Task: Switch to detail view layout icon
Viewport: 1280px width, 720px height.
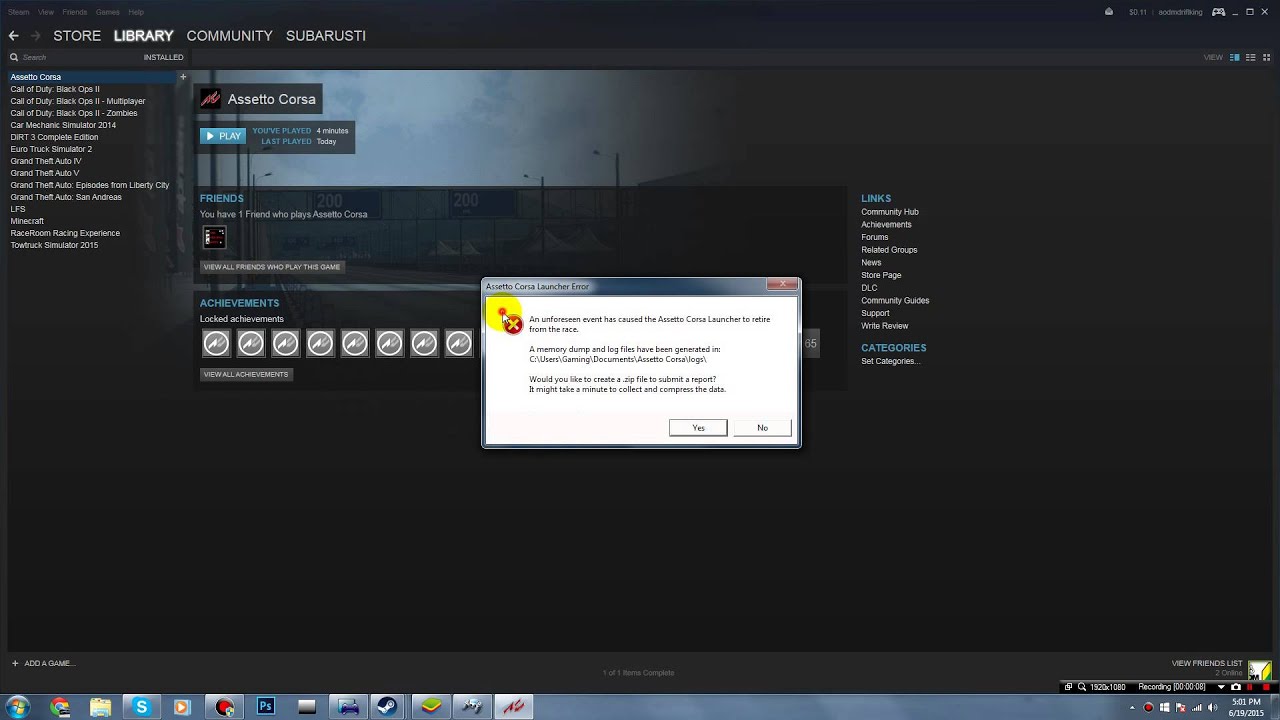Action: point(1235,57)
